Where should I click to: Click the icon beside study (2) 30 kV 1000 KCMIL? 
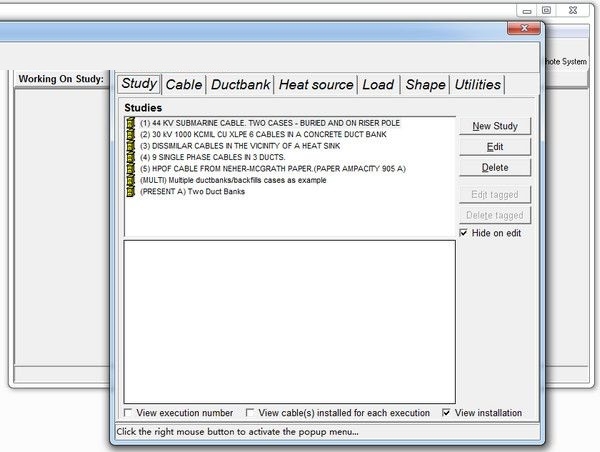click(x=130, y=134)
